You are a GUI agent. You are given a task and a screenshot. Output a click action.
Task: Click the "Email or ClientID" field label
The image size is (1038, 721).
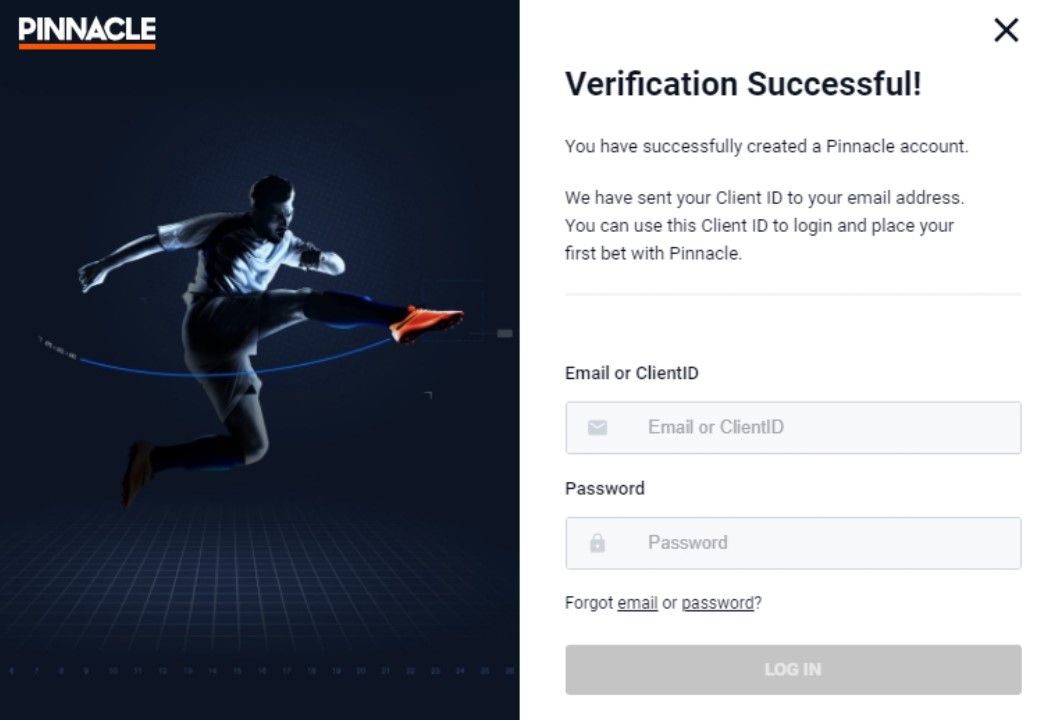click(631, 373)
